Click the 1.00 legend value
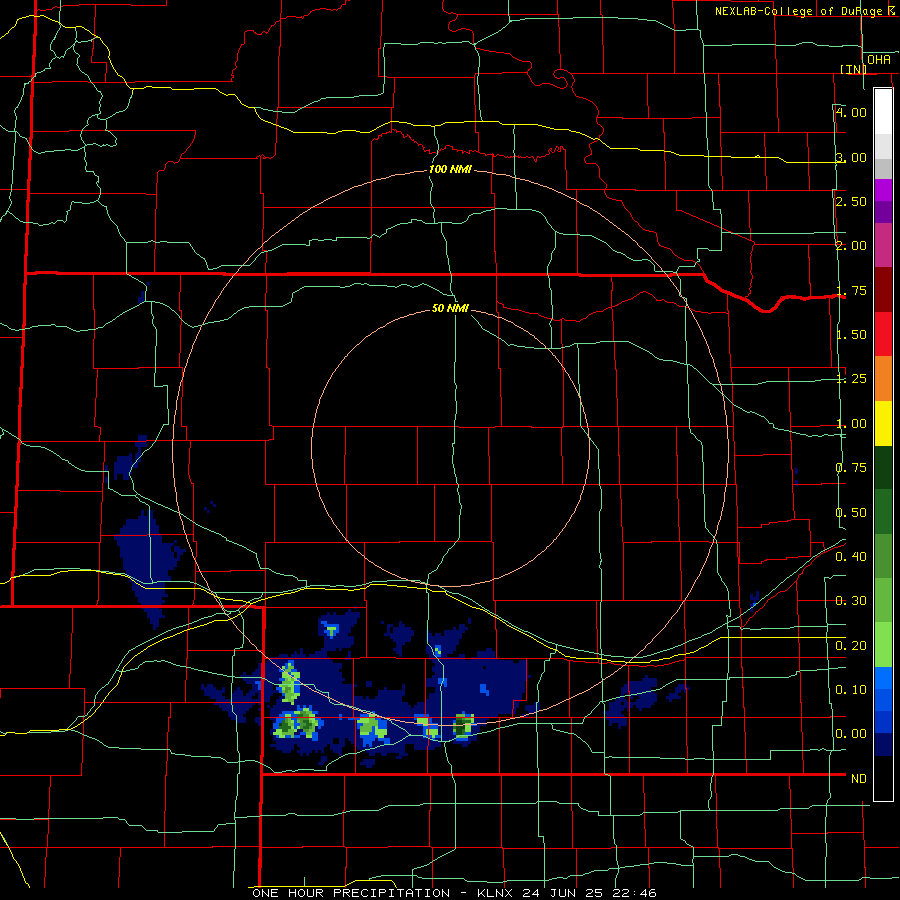 tap(851, 424)
